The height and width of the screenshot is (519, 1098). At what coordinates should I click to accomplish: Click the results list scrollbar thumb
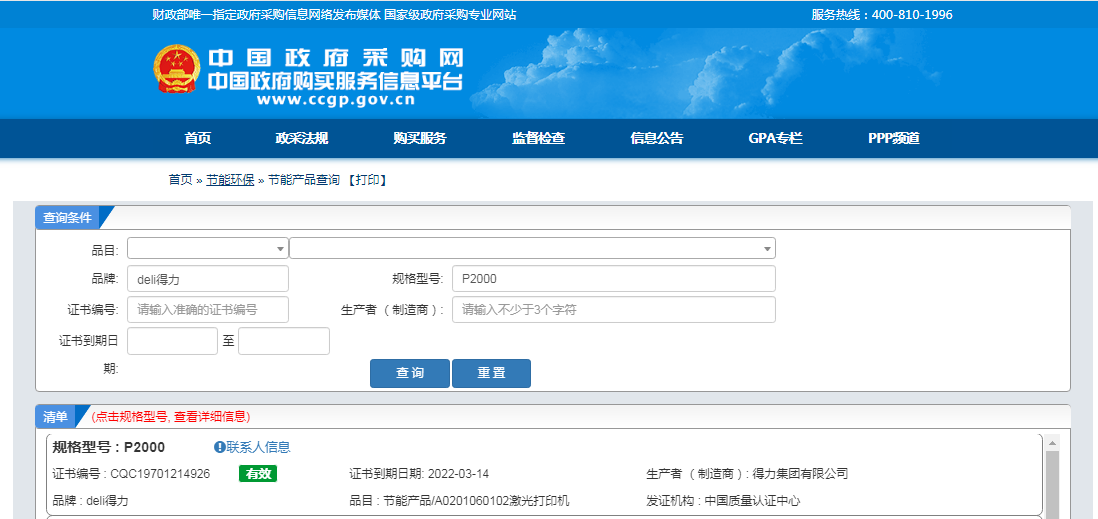(x=1052, y=484)
